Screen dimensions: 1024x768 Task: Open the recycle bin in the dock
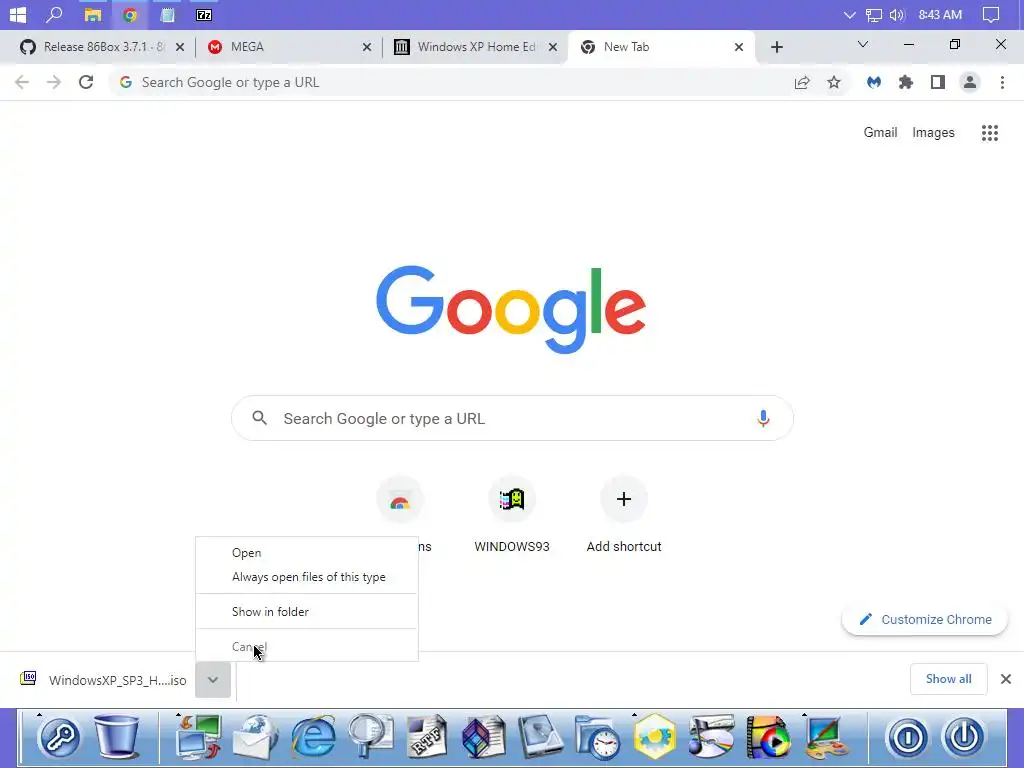point(117,737)
